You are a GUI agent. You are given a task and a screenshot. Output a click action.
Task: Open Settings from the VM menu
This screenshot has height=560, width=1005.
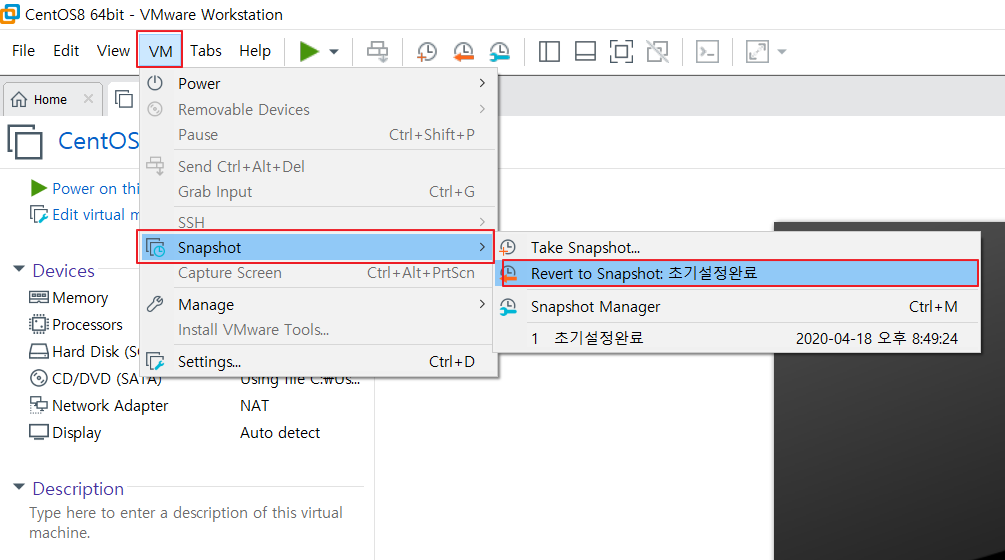coord(318,361)
